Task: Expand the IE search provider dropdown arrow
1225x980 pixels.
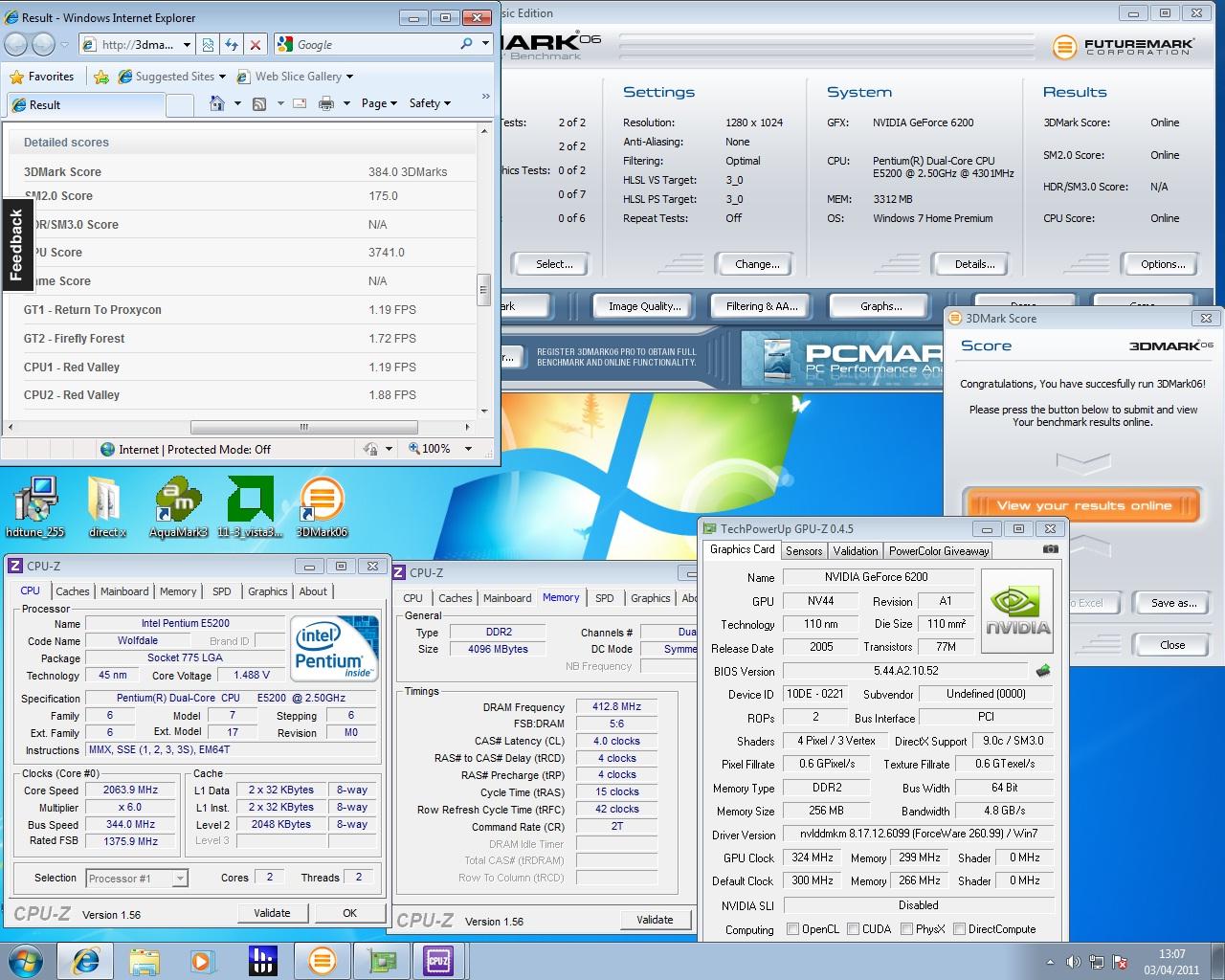Action: tap(485, 44)
